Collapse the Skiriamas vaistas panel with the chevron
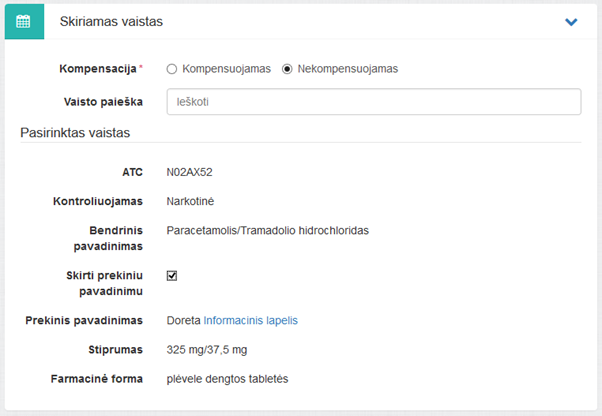Screen dimensions: 602x416 (571, 22)
